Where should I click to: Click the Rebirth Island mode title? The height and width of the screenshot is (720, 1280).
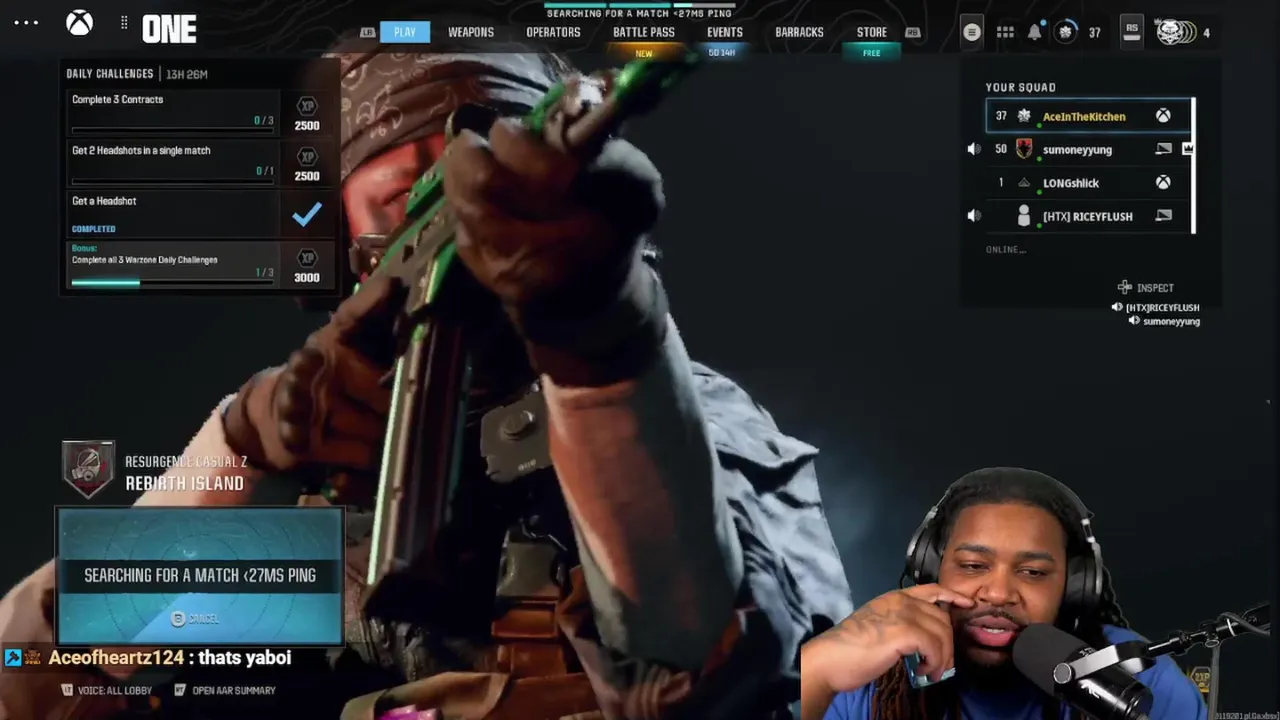[185, 483]
